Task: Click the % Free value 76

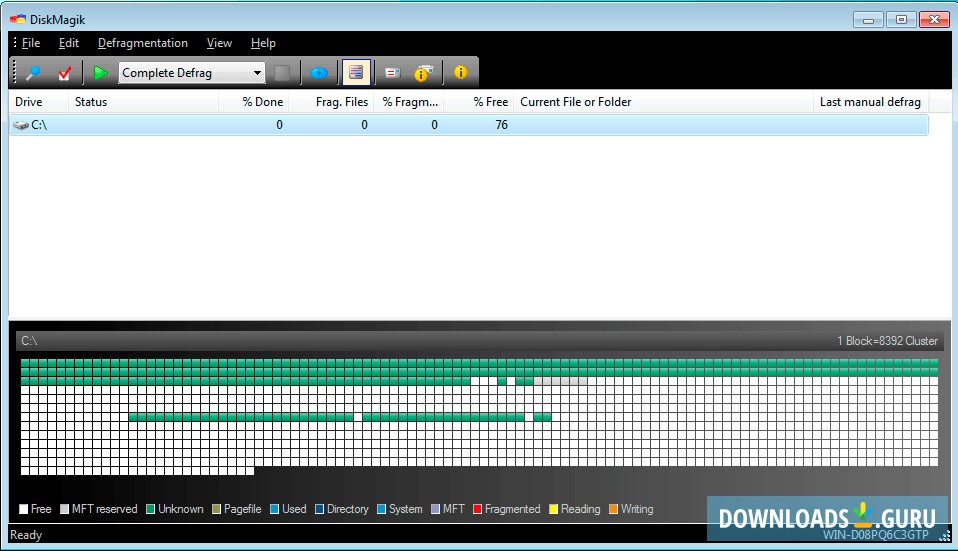Action: (x=501, y=125)
